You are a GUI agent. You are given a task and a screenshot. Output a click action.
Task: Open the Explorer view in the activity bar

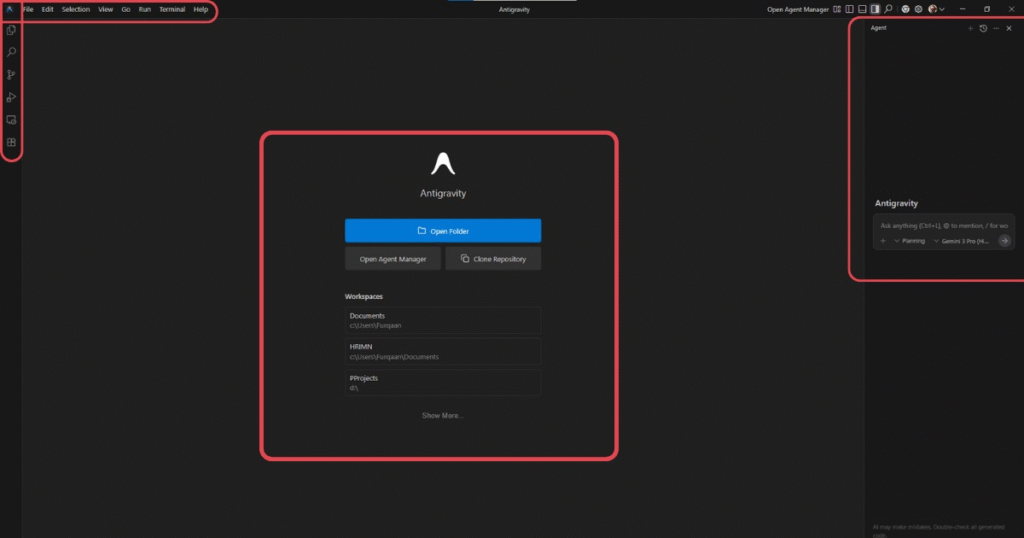click(11, 30)
